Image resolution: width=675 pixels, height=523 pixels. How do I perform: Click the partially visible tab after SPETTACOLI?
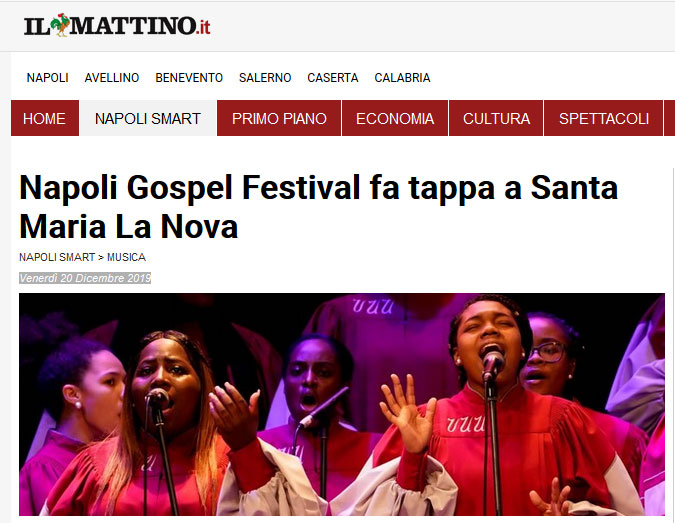point(670,118)
